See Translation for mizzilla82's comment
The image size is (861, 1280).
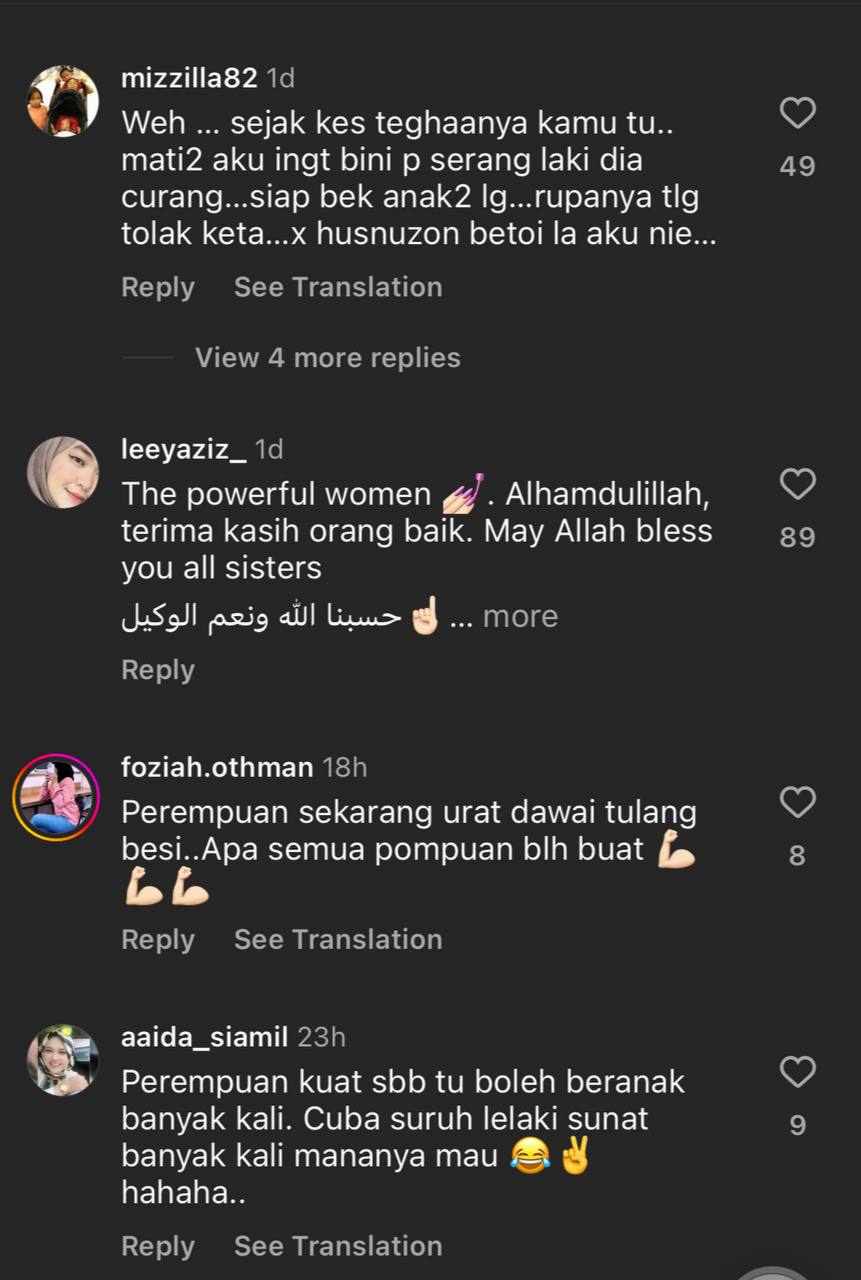click(338, 287)
